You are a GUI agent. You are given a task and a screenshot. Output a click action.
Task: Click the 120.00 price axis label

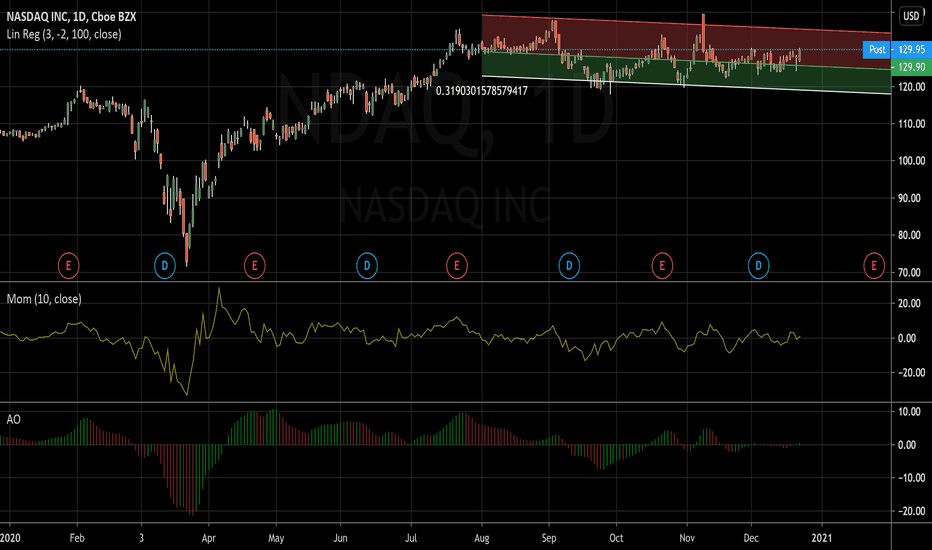[911, 87]
